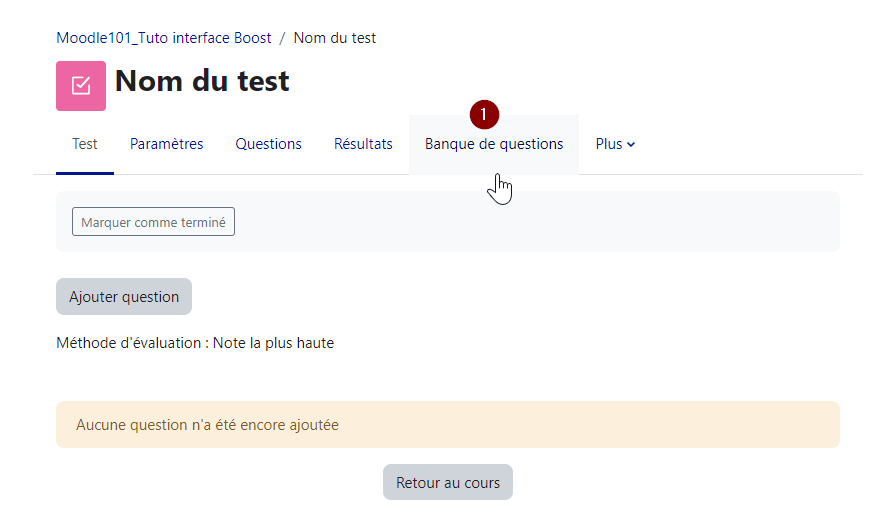The height and width of the screenshot is (523, 874).
Task: Click the pink quiz activity icon
Action: coord(81,86)
